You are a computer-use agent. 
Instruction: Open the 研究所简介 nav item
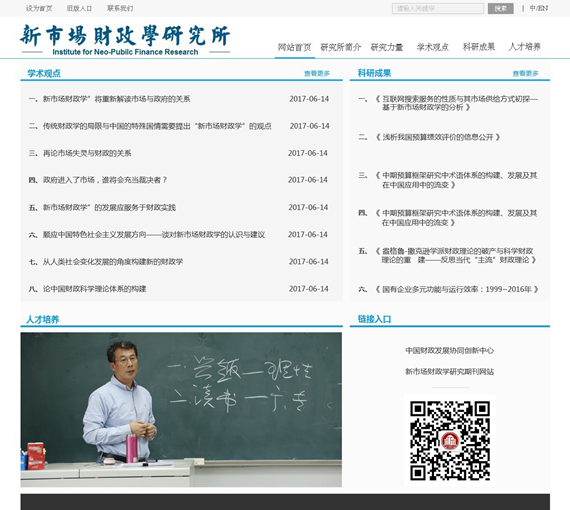tap(341, 47)
